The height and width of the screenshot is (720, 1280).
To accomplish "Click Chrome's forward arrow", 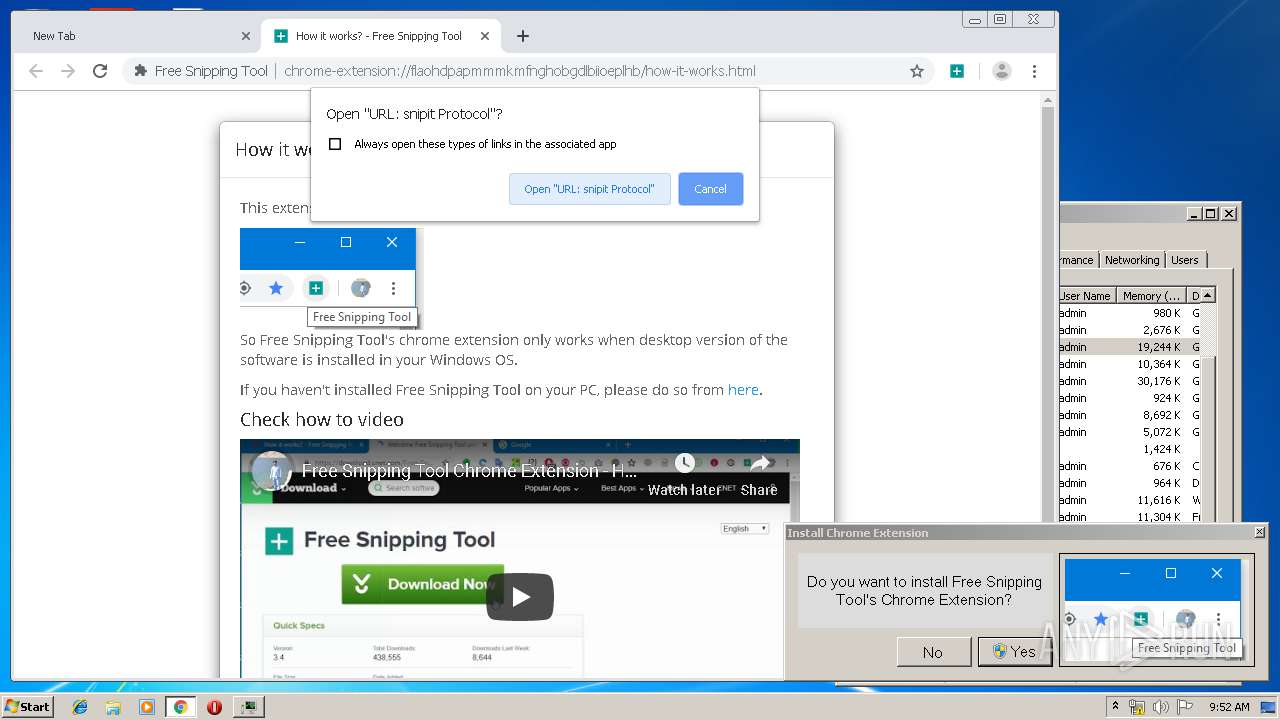I will [x=68, y=71].
